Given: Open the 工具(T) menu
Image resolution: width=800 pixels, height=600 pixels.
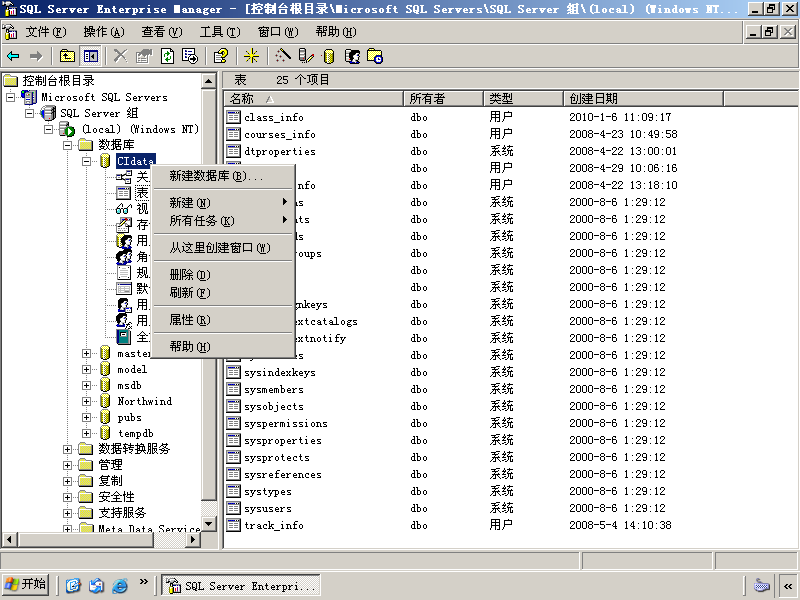Looking at the screenshot, I should pyautogui.click(x=219, y=32).
